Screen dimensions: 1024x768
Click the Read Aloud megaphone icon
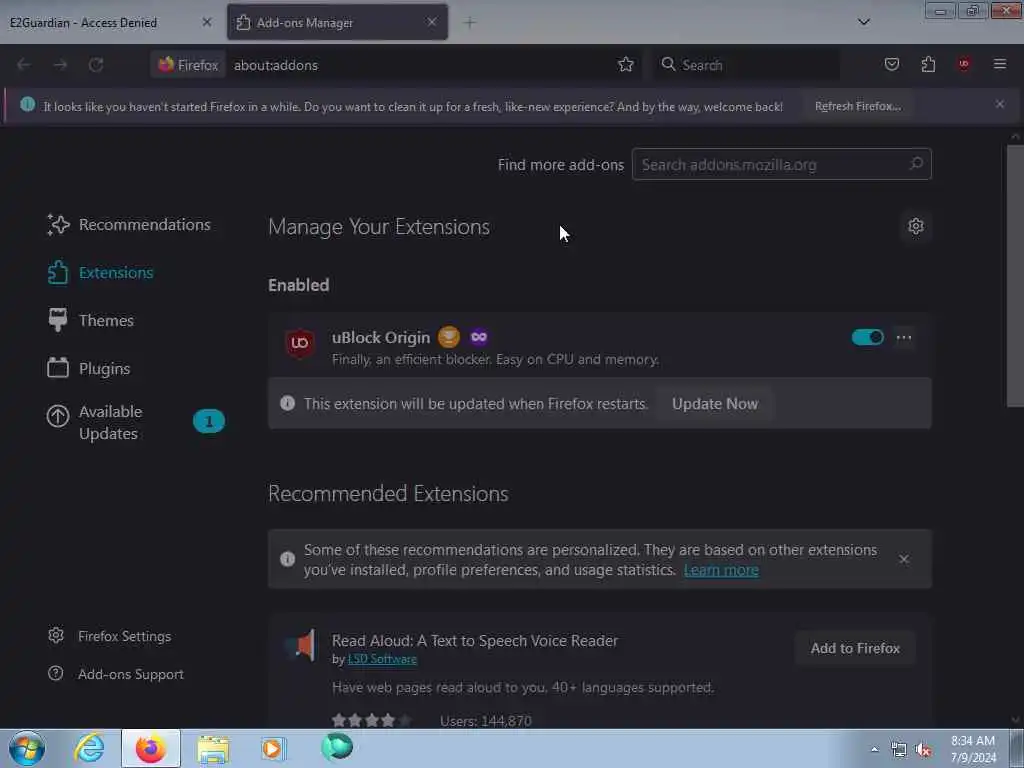301,645
